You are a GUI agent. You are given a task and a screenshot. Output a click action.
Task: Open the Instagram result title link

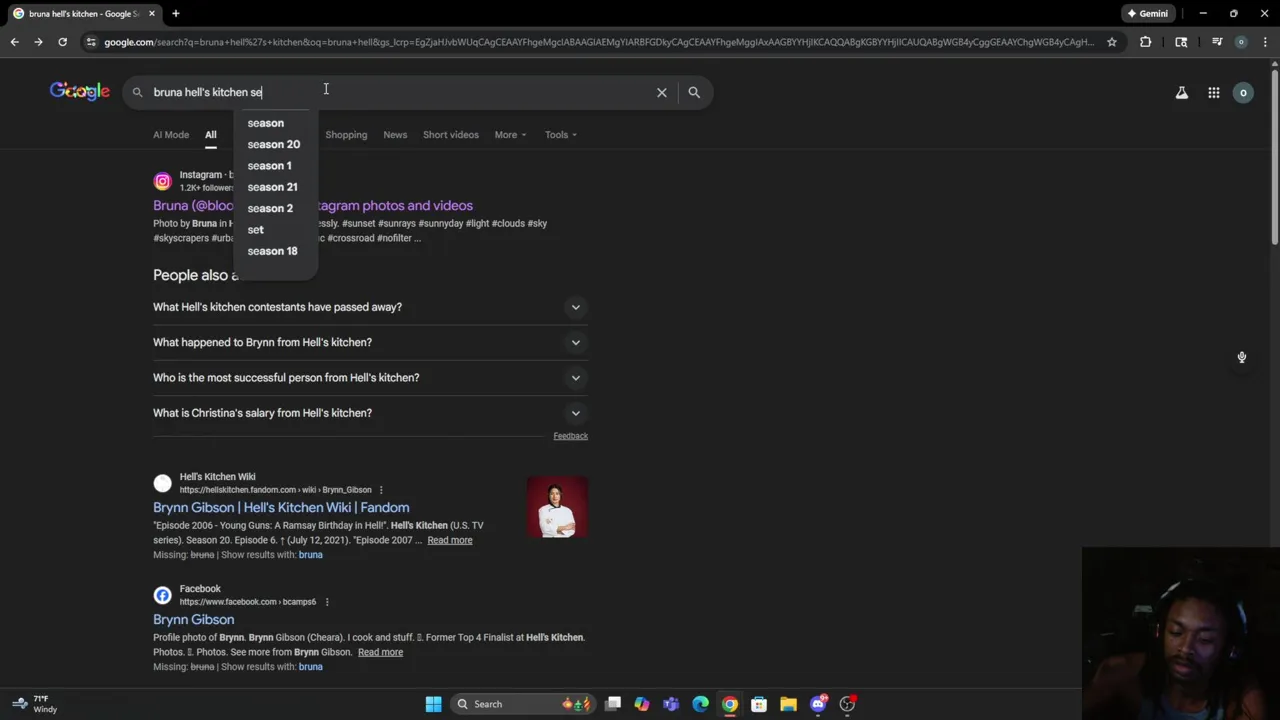(313, 205)
